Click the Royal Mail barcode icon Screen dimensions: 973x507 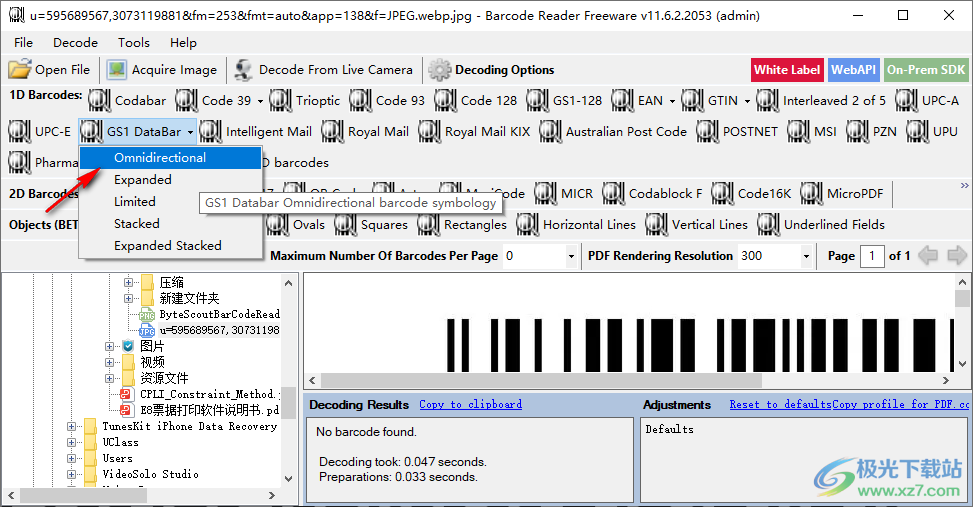coord(332,132)
